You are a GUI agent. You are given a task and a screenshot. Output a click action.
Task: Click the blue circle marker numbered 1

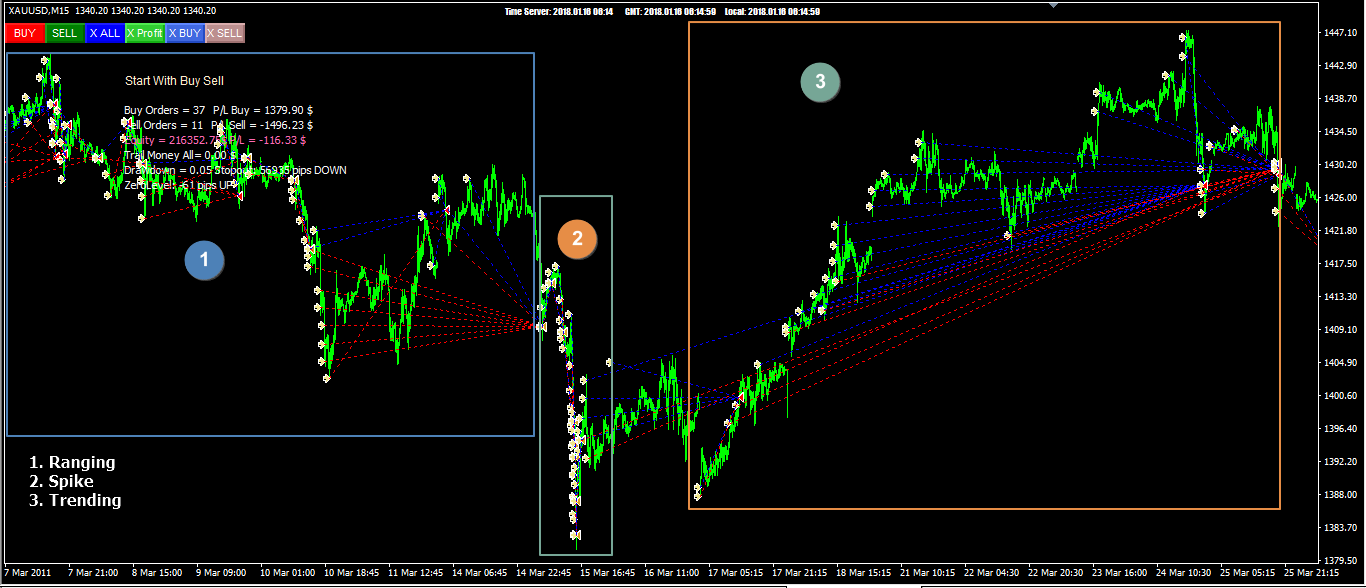tap(204, 260)
